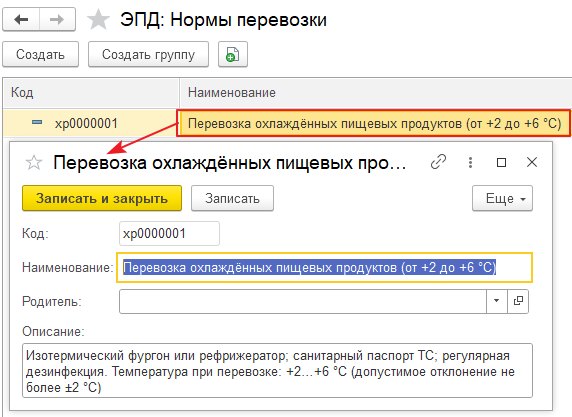Add the item card to favorites via the star outline
Viewport: 572px width, 417px height.
coord(34,162)
